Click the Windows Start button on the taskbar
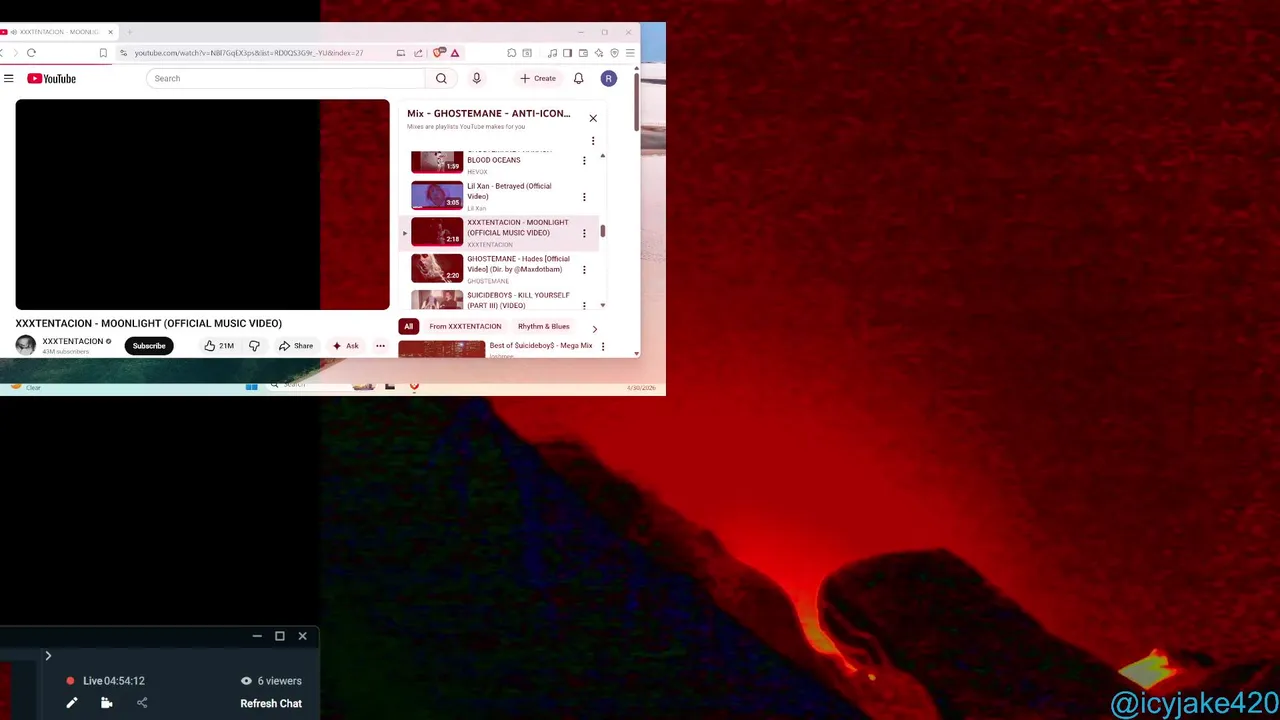 coord(251,386)
